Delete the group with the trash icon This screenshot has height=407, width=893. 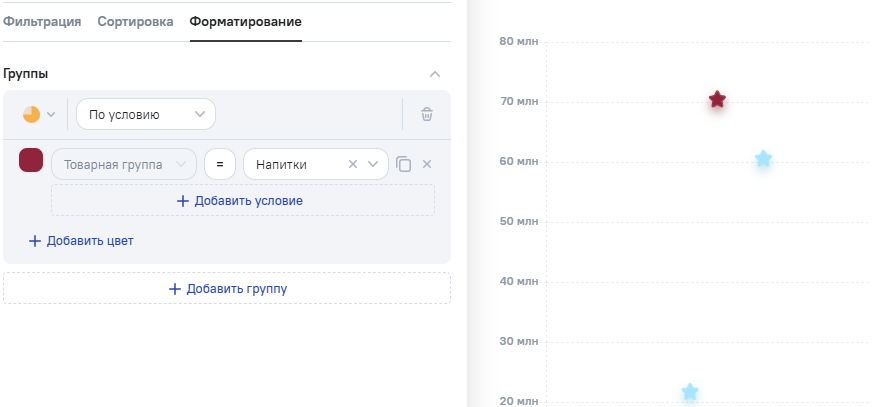coord(427,114)
